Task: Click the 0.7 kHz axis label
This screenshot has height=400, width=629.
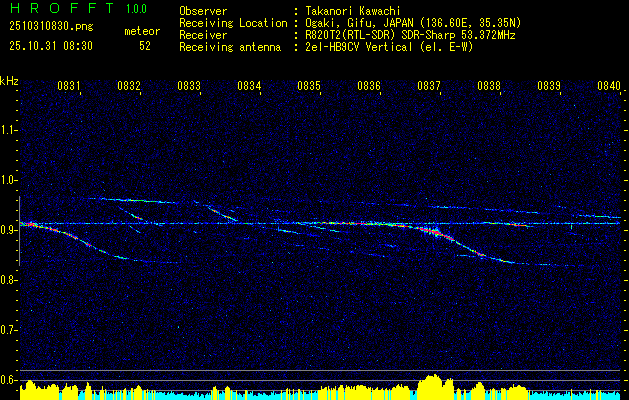Action: pyautogui.click(x=8, y=330)
